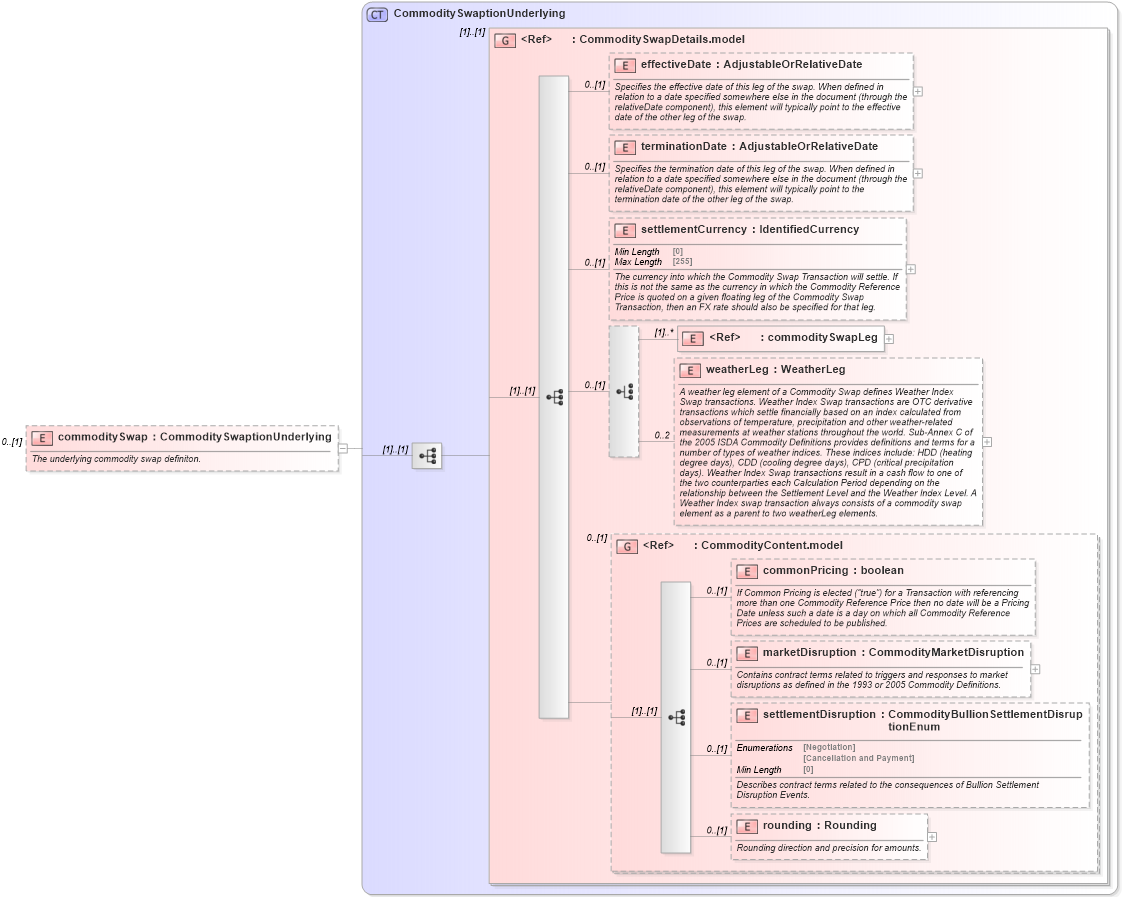
Task: Click the sequence icon in CommodityContent.model bar
Action: click(676, 717)
